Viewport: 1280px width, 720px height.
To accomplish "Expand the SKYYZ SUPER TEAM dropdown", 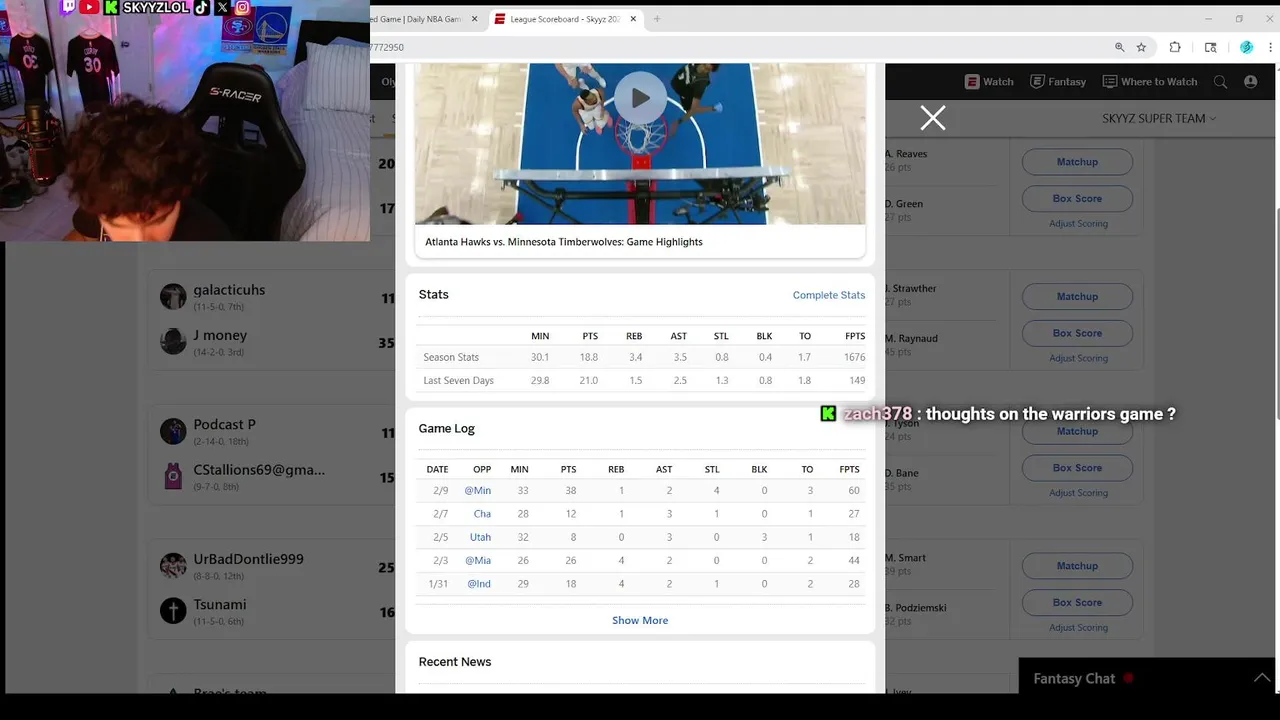I will pos(1159,118).
